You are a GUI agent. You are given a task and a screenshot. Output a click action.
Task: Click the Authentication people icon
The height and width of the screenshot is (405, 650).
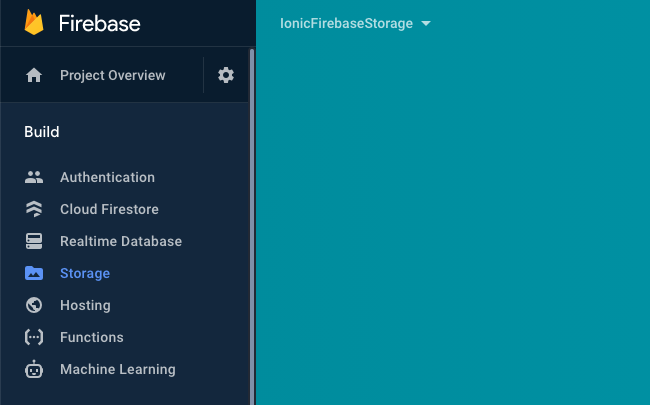pos(34,178)
